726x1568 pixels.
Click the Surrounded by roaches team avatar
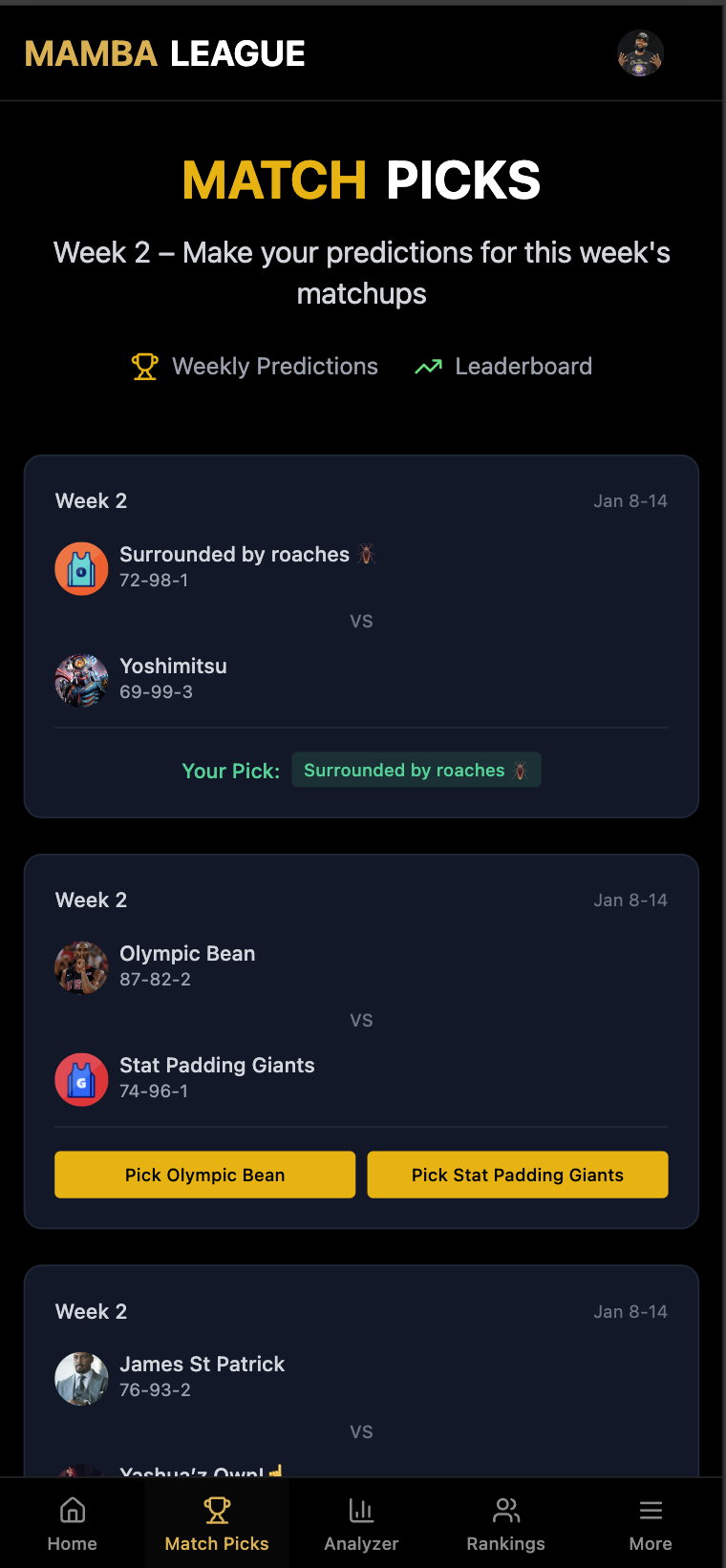click(x=81, y=568)
